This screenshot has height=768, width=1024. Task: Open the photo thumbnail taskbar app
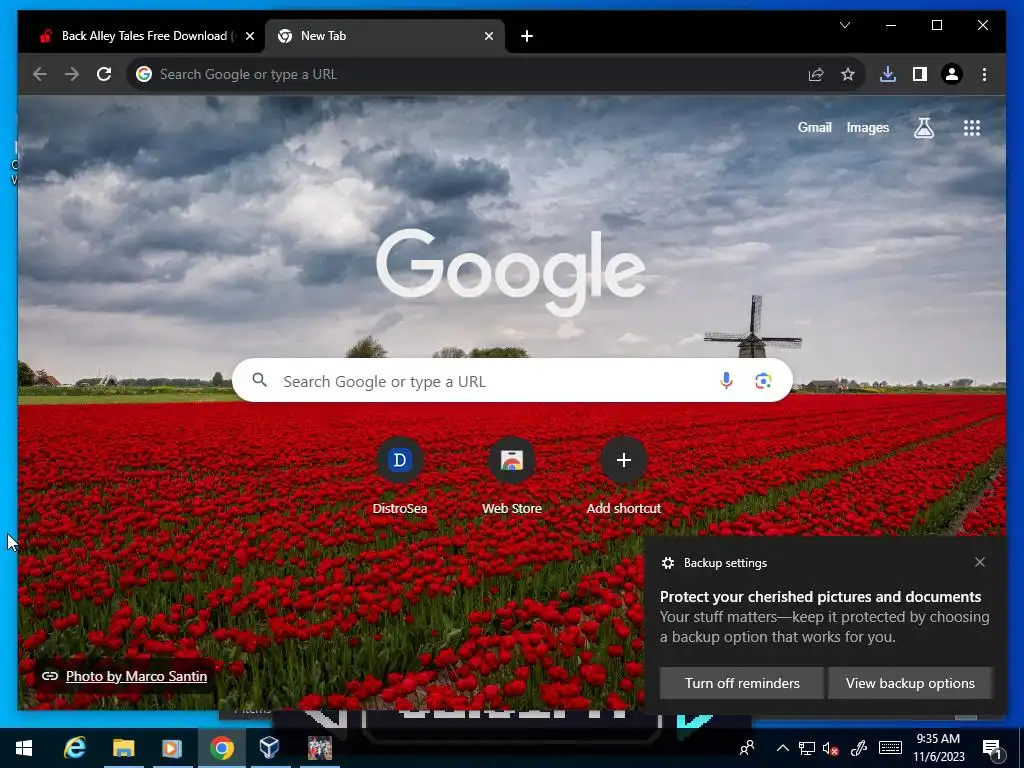tap(319, 748)
